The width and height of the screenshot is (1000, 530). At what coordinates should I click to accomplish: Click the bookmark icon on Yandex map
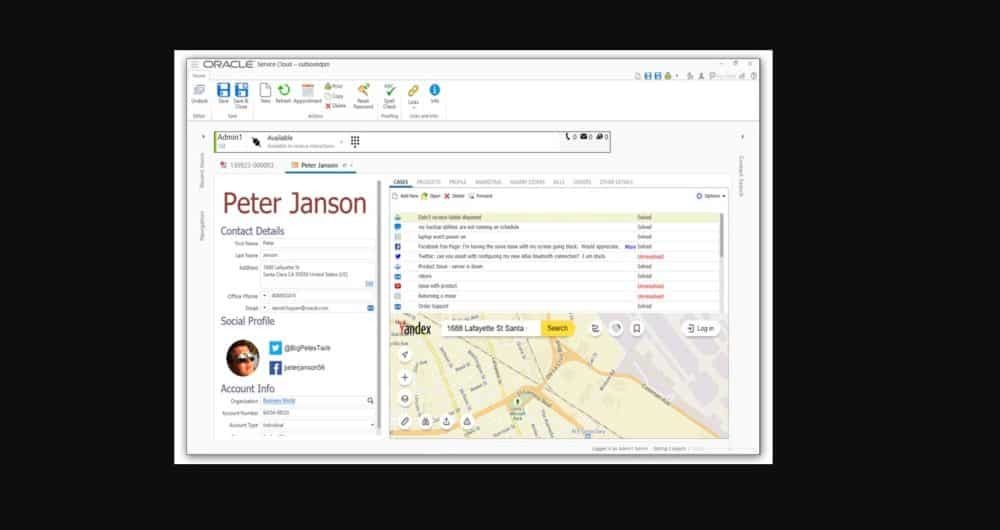[636, 328]
